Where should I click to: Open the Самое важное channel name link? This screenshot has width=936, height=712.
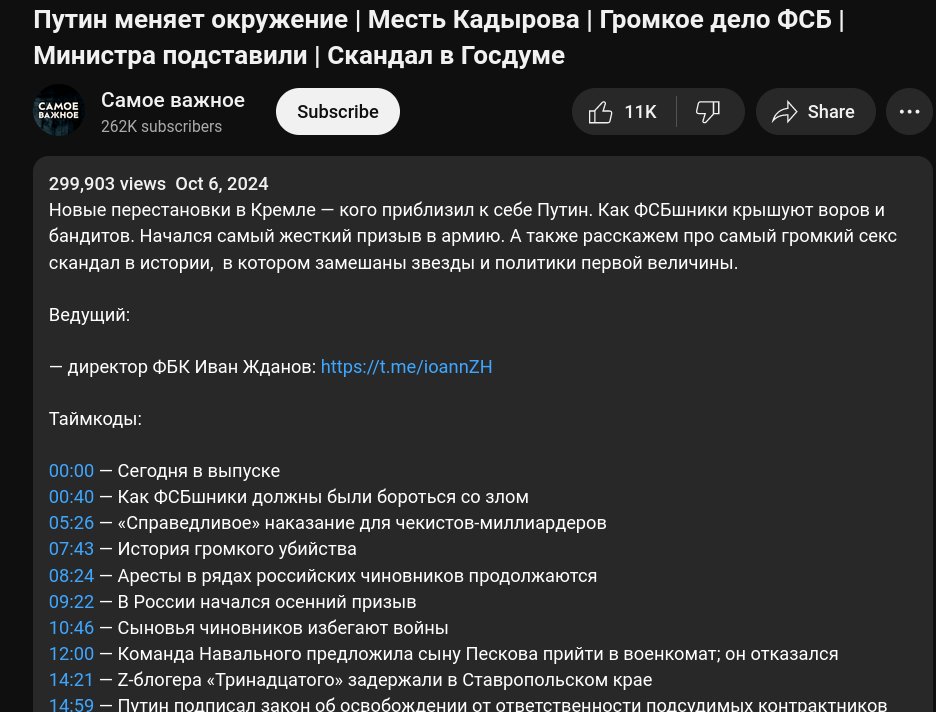173,100
